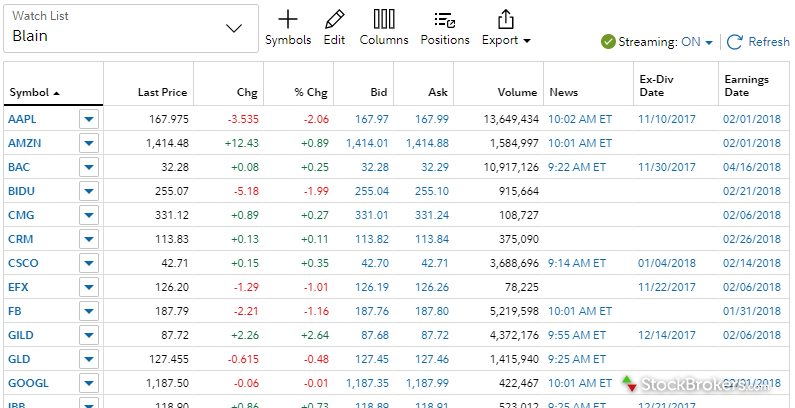
Task: Click AAPL bid price 167.97
Action: point(372,120)
